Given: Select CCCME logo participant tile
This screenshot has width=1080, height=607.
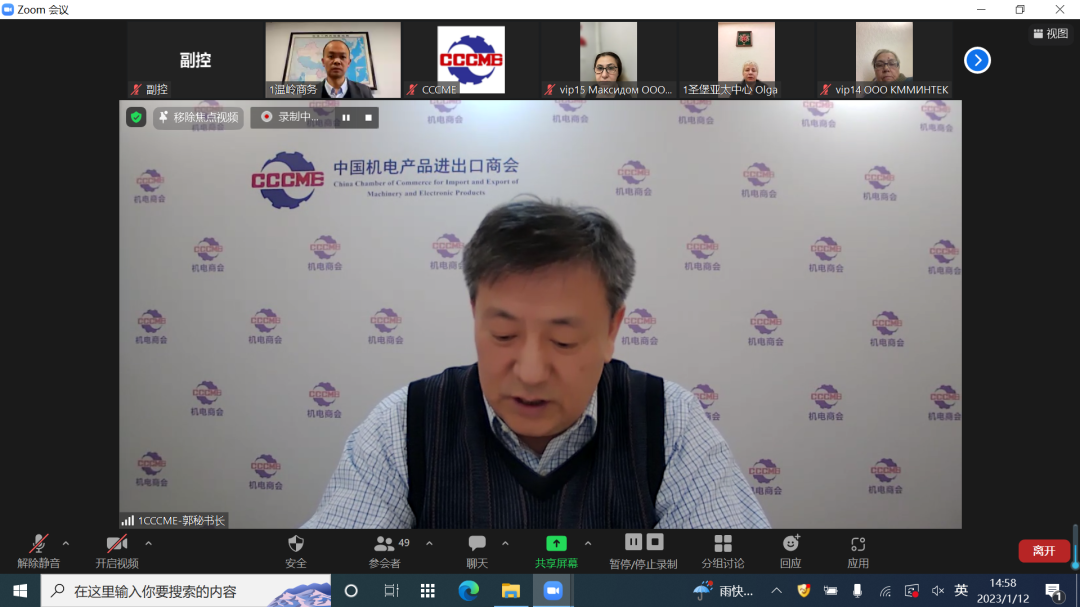Looking at the screenshot, I should click(471, 60).
